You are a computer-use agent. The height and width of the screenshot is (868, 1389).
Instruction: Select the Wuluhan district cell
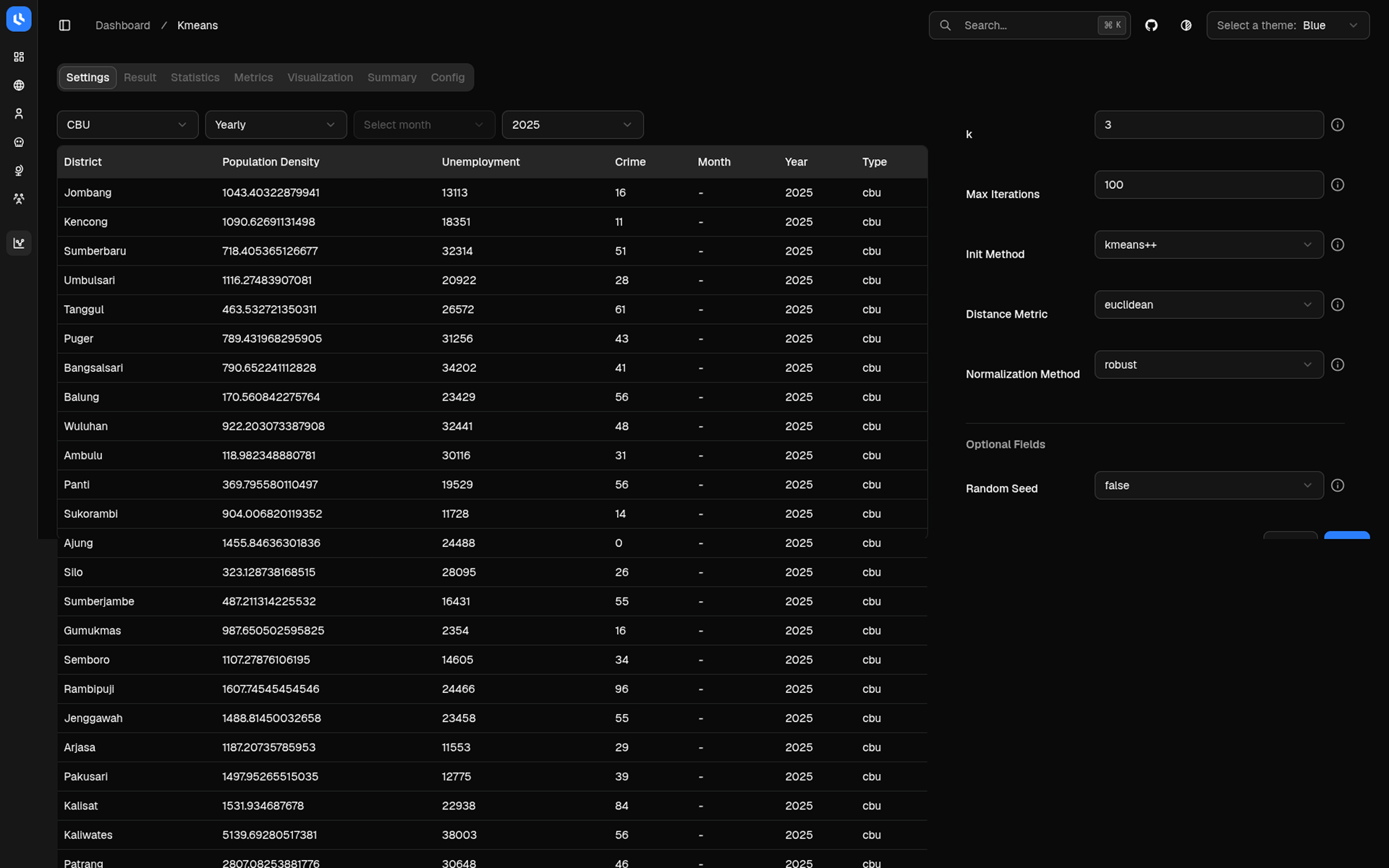pyautogui.click(x=85, y=427)
